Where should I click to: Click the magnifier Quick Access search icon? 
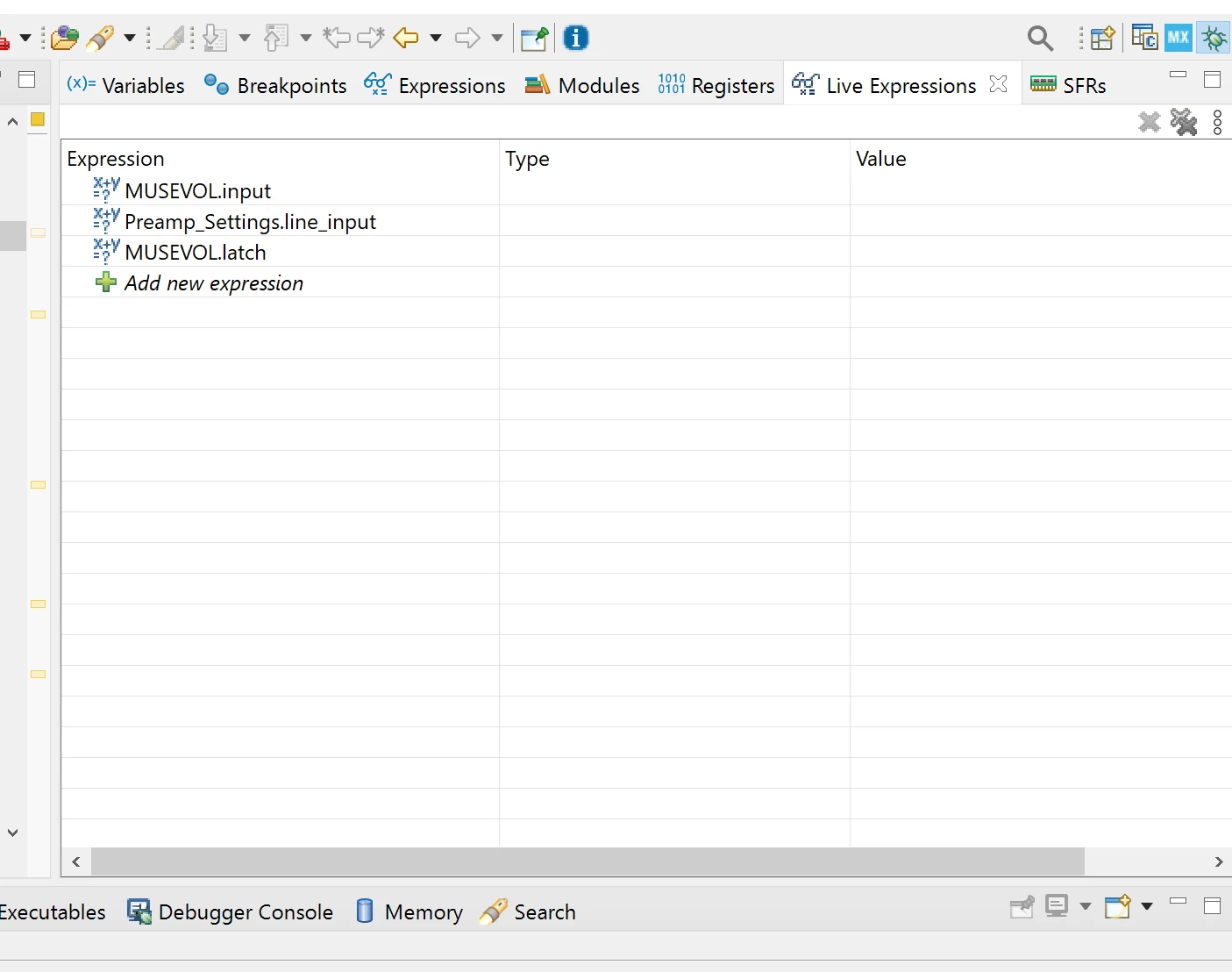click(1040, 39)
